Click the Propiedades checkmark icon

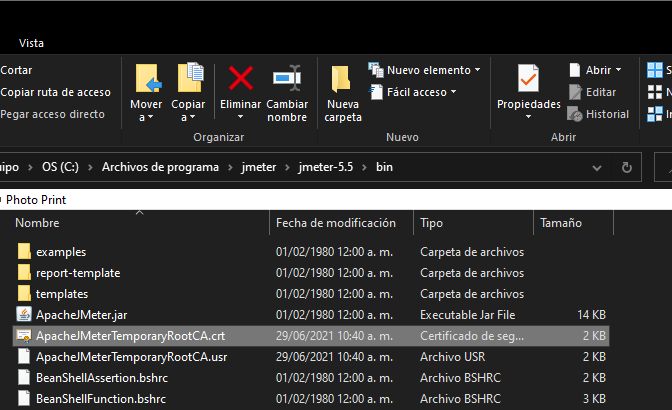point(528,78)
